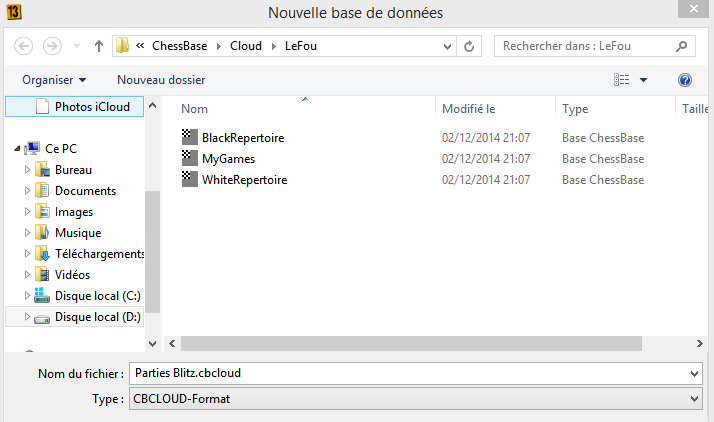Select the BlackRepertoire file name
The width and height of the screenshot is (714, 422).
pyautogui.click(x=243, y=137)
